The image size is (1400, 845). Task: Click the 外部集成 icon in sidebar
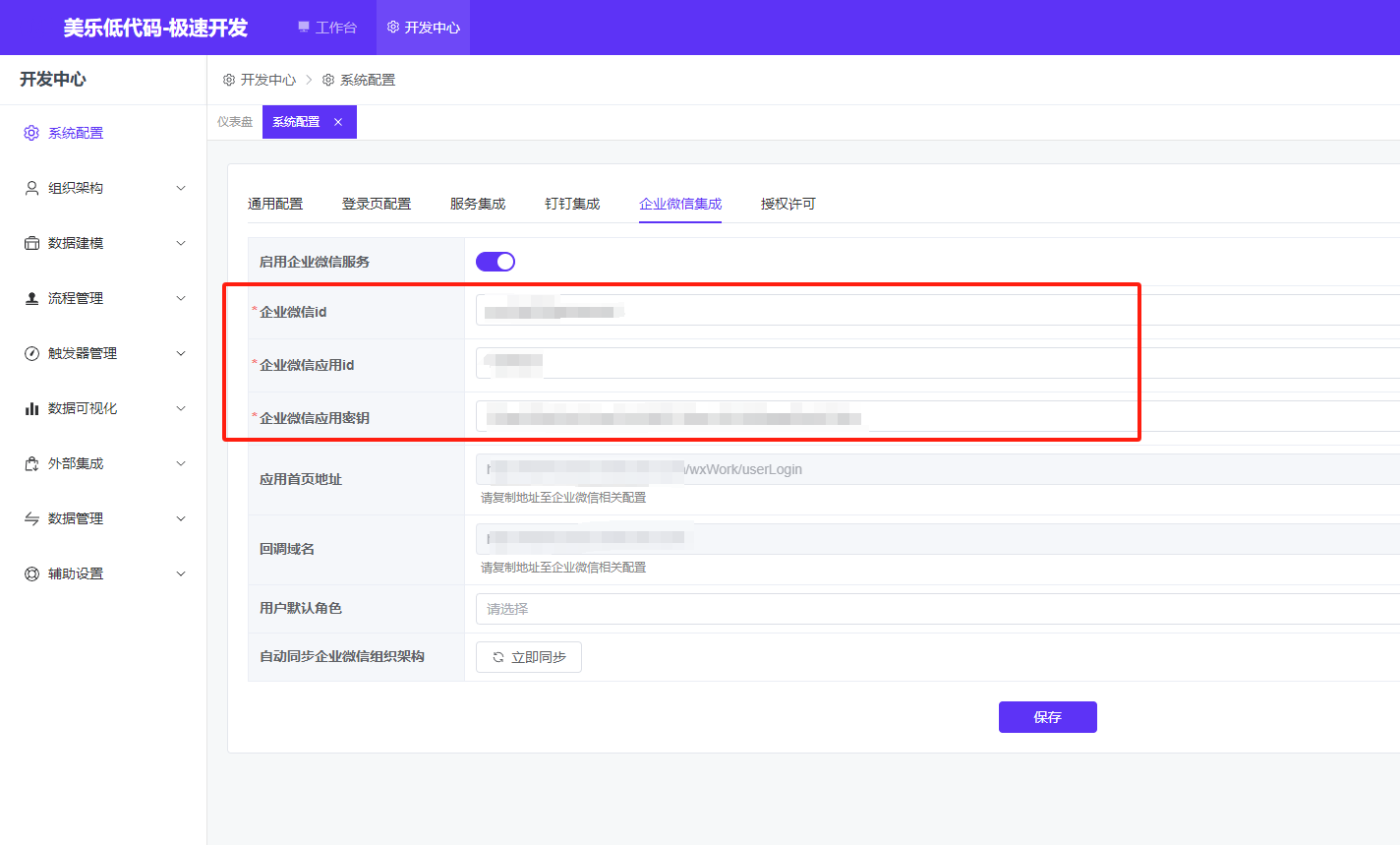(31, 463)
